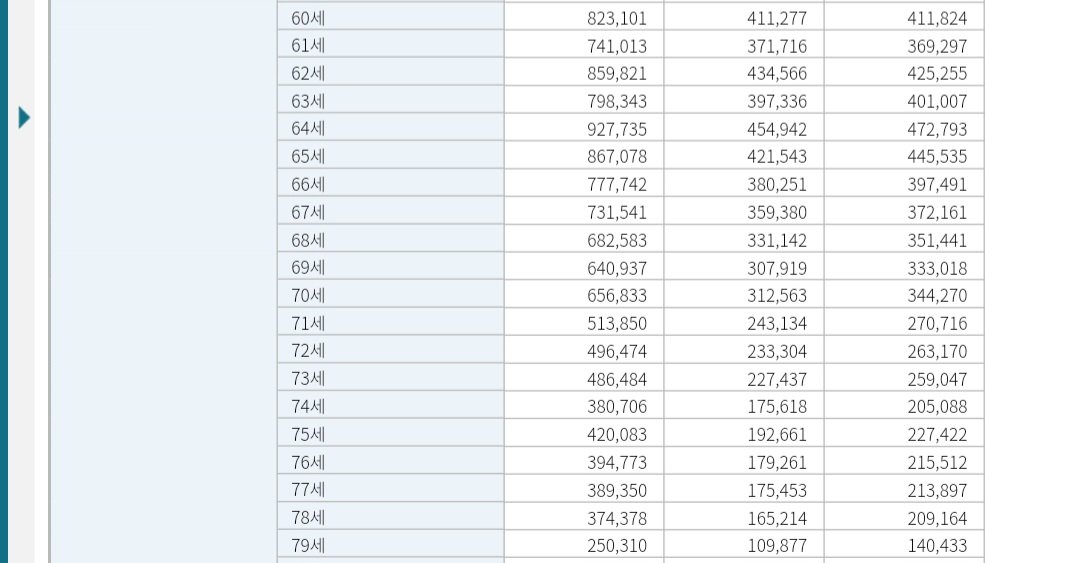1080x563 pixels.
Task: Select the 72세 age row label
Action: point(391,351)
